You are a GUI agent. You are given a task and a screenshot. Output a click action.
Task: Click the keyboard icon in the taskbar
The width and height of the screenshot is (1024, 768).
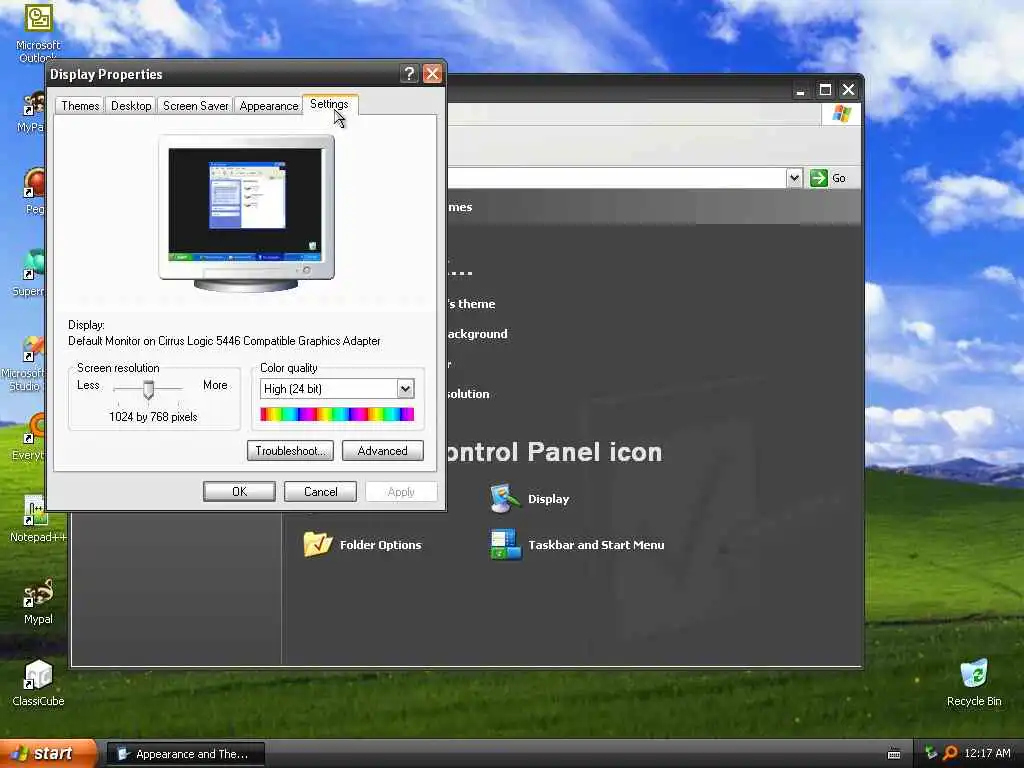[893, 754]
